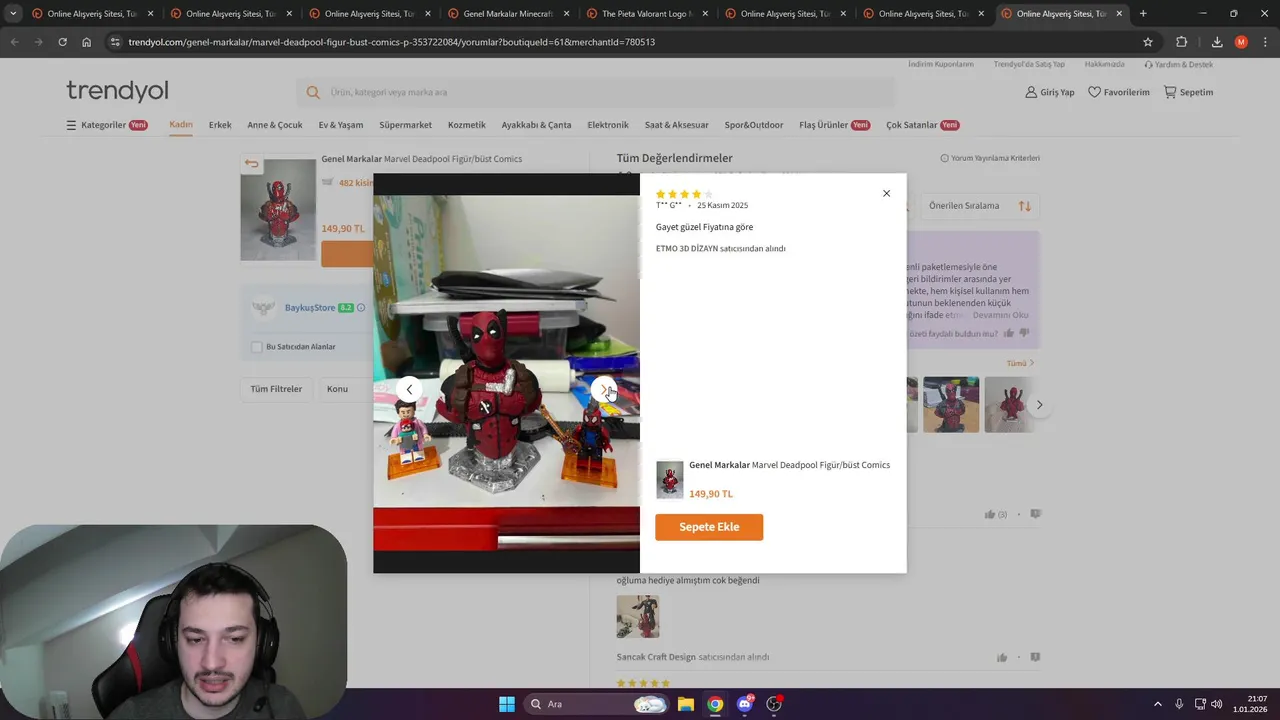
Task: Open Saat & Aksesuar category
Action: pyautogui.click(x=677, y=125)
